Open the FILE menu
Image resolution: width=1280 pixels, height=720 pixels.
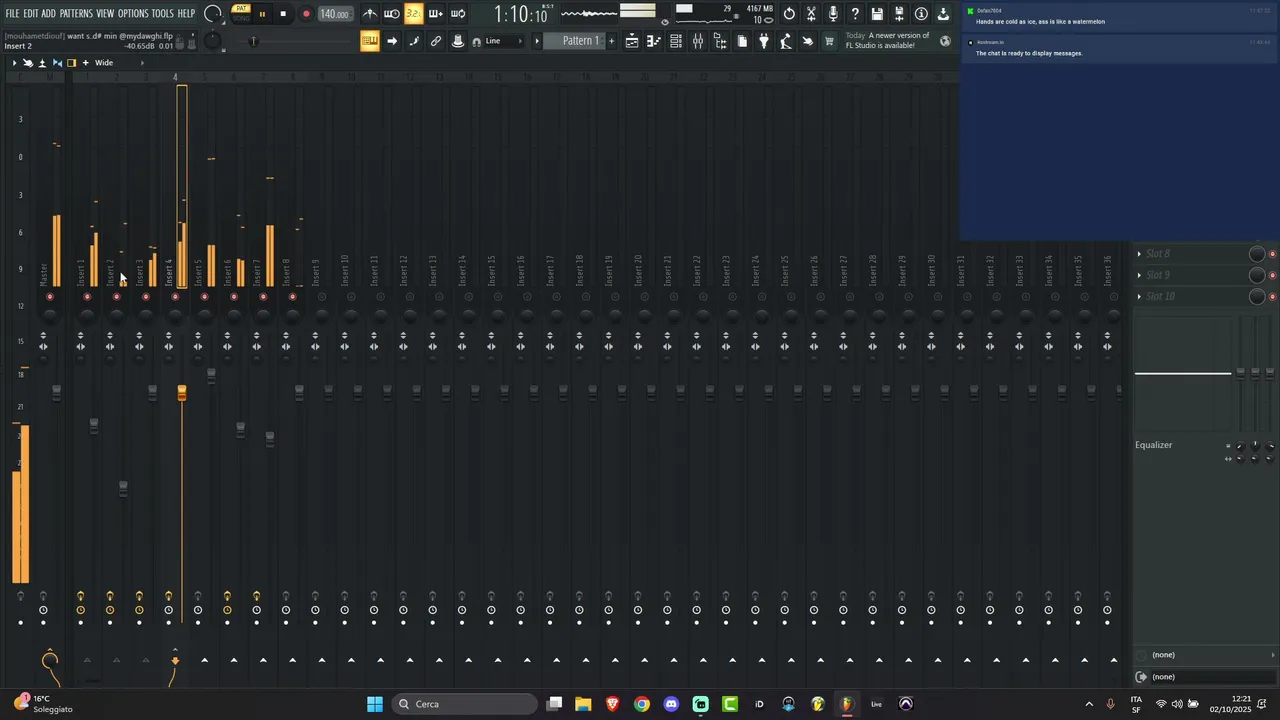[12, 14]
